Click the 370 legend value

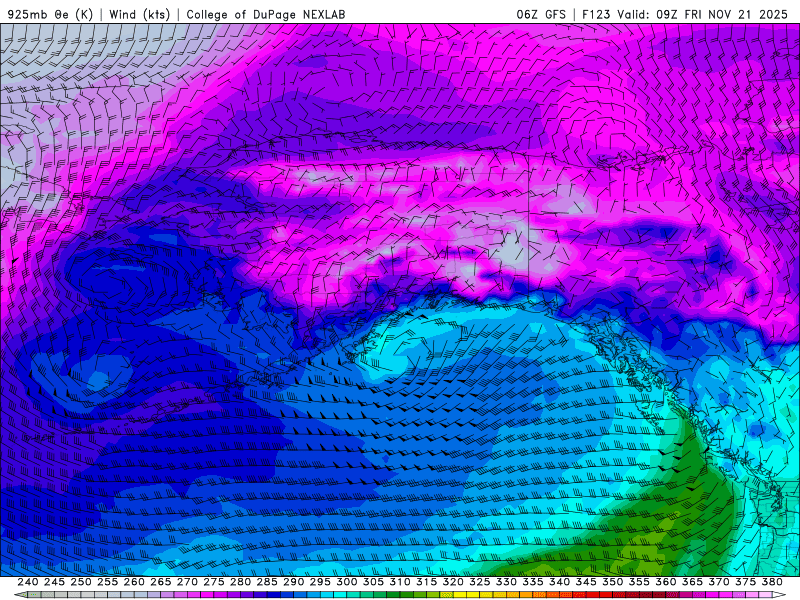[x=719, y=582]
